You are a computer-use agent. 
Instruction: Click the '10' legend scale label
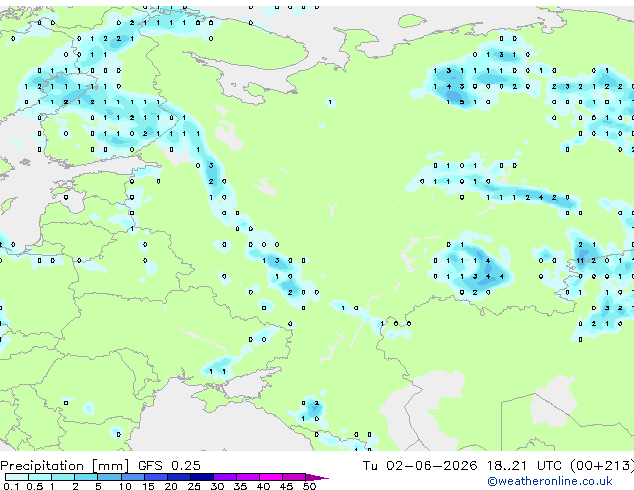tap(125, 486)
